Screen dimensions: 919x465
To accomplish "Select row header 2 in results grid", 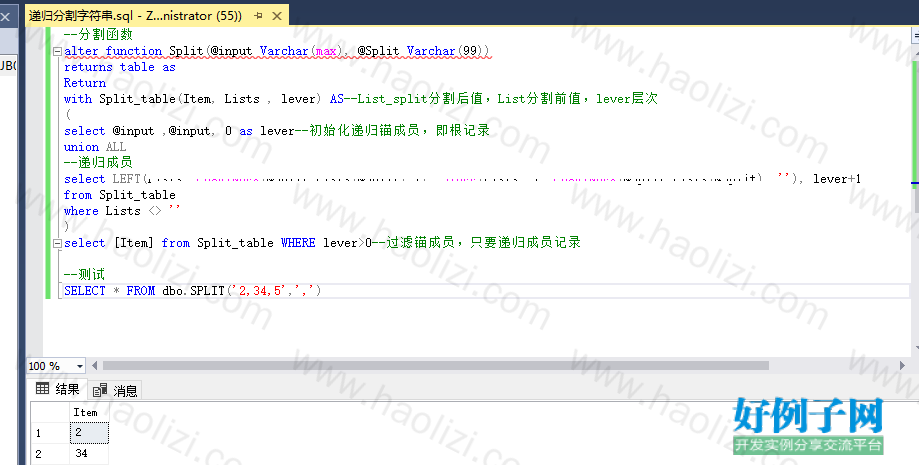I will point(50,454).
